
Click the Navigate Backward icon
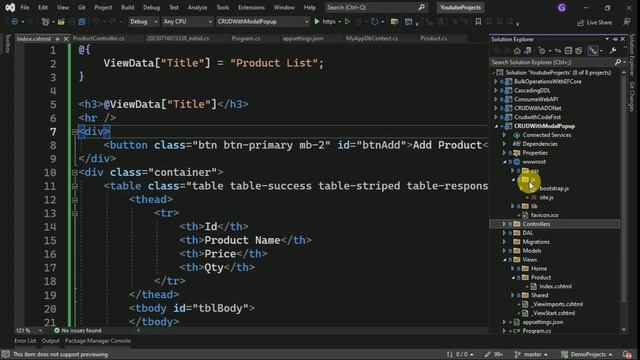14,22
